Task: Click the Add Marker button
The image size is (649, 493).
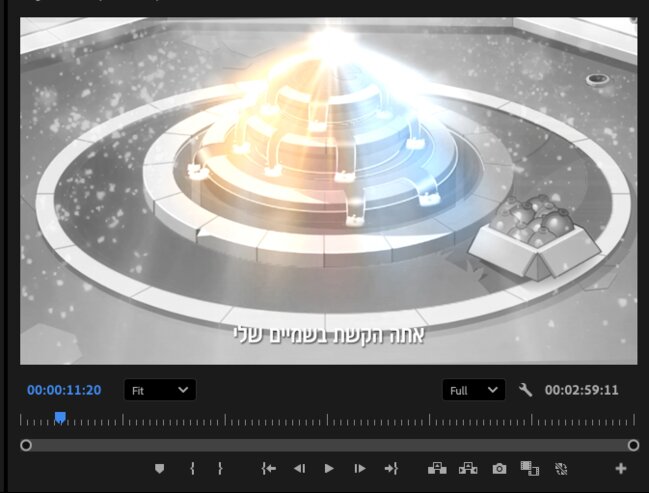Action: (159, 469)
